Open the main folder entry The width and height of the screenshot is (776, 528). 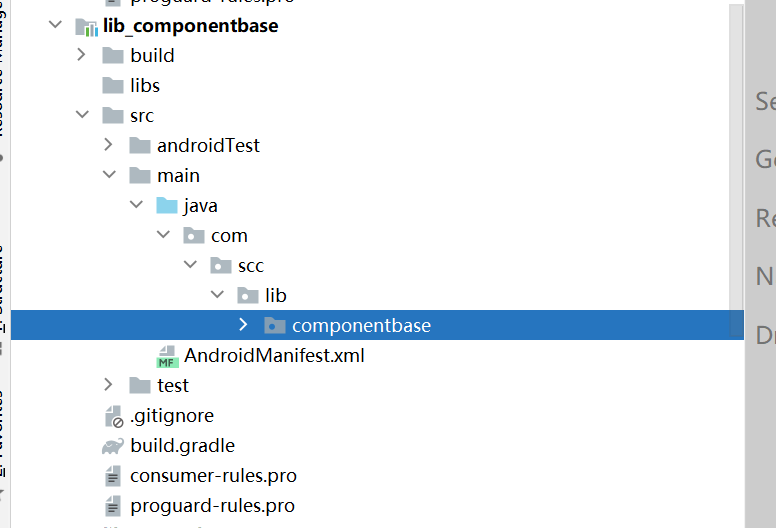click(178, 176)
